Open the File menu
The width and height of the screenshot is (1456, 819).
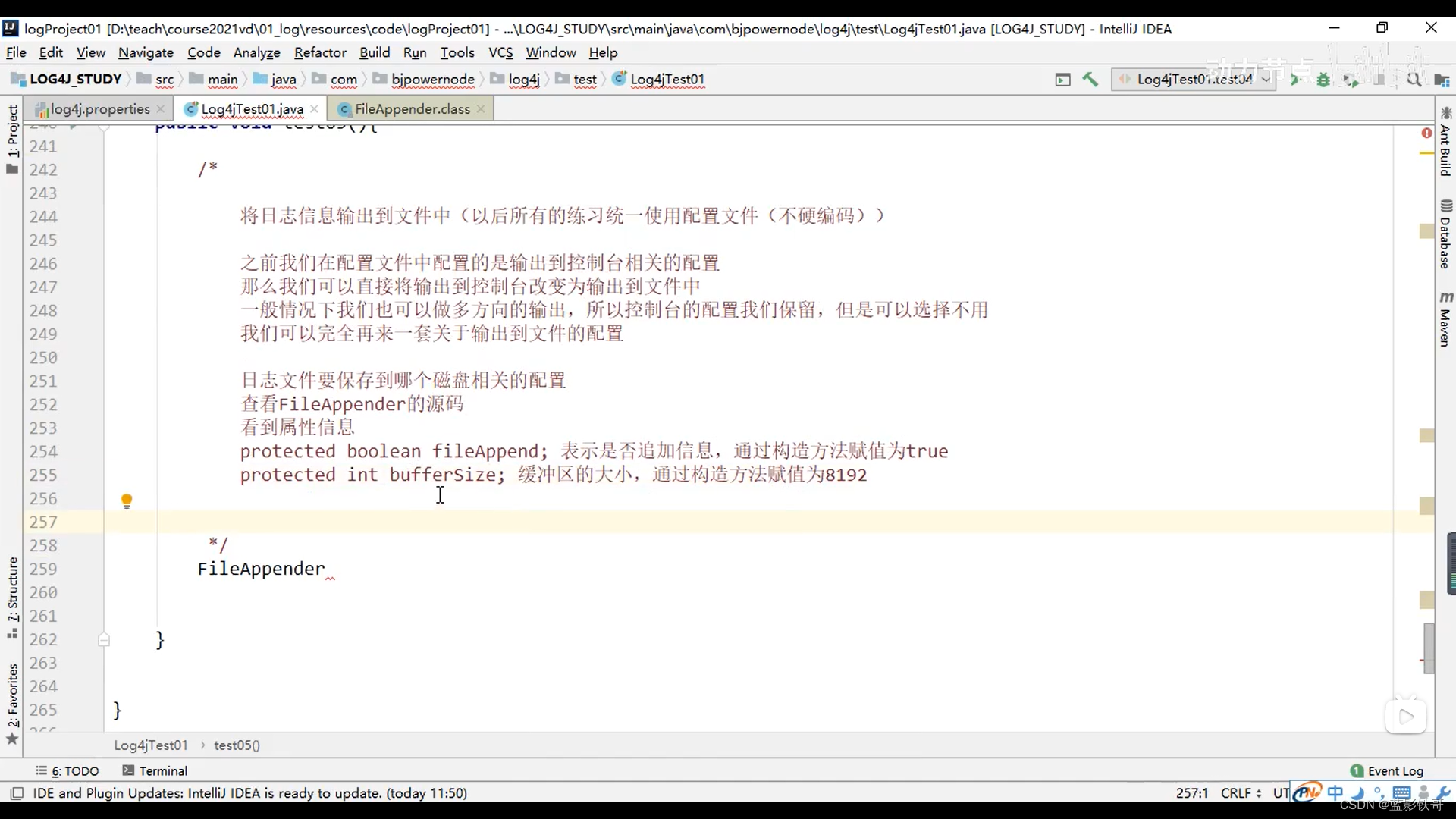click(16, 52)
